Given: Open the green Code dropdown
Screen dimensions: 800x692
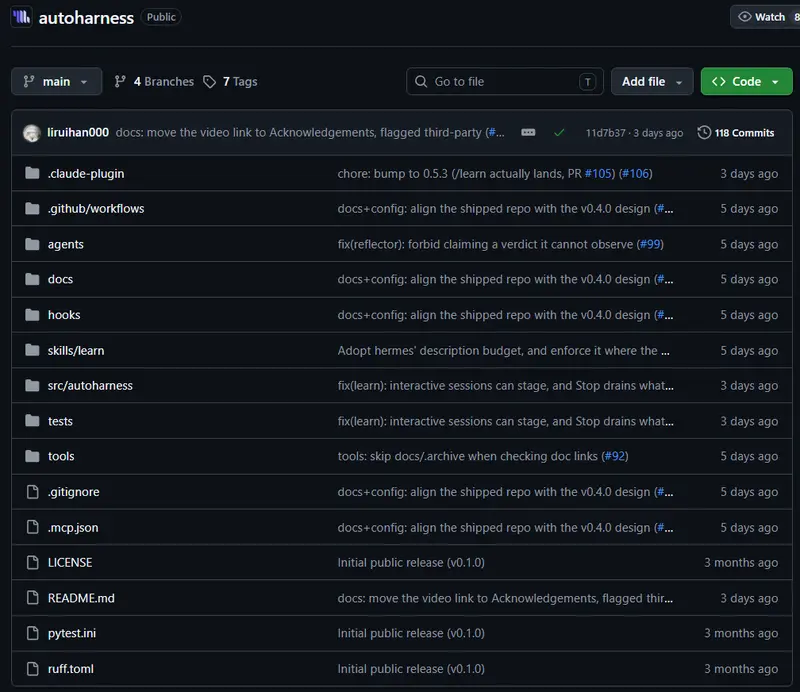Looking at the screenshot, I should [x=746, y=82].
